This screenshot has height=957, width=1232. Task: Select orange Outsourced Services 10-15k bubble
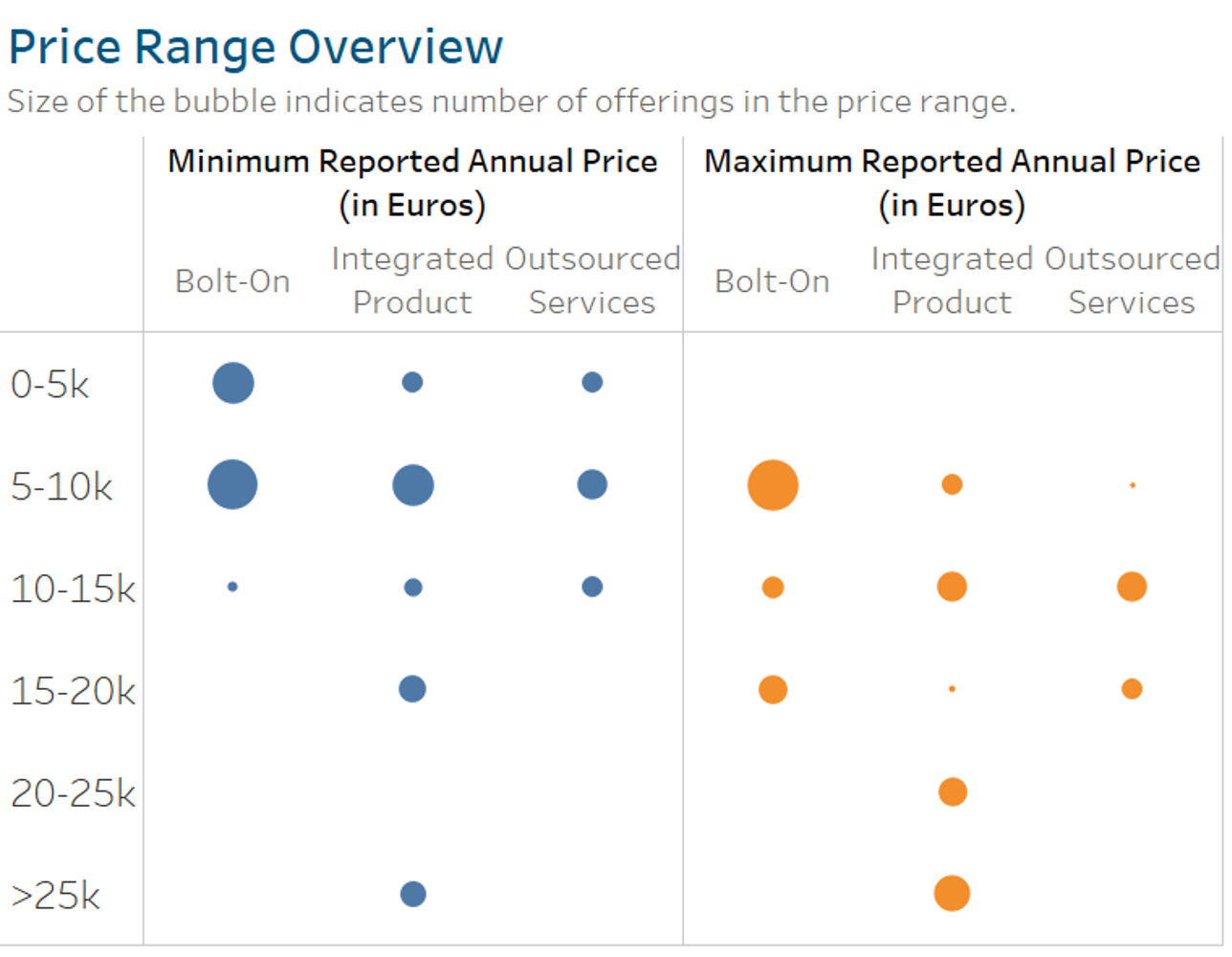[1132, 587]
